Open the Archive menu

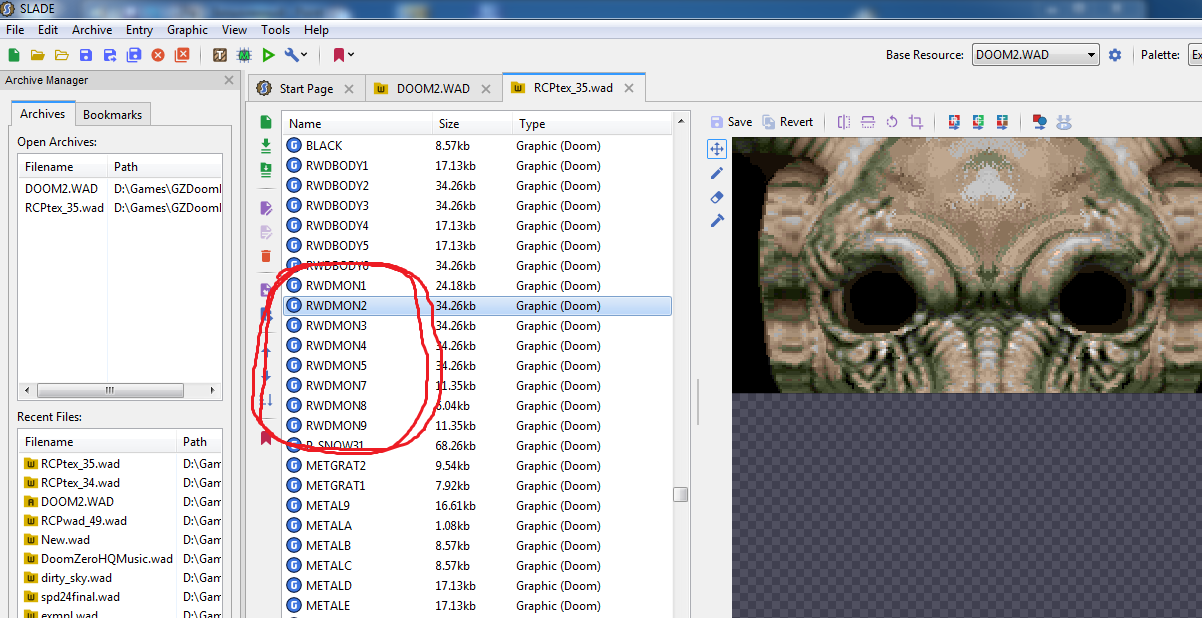pos(92,30)
